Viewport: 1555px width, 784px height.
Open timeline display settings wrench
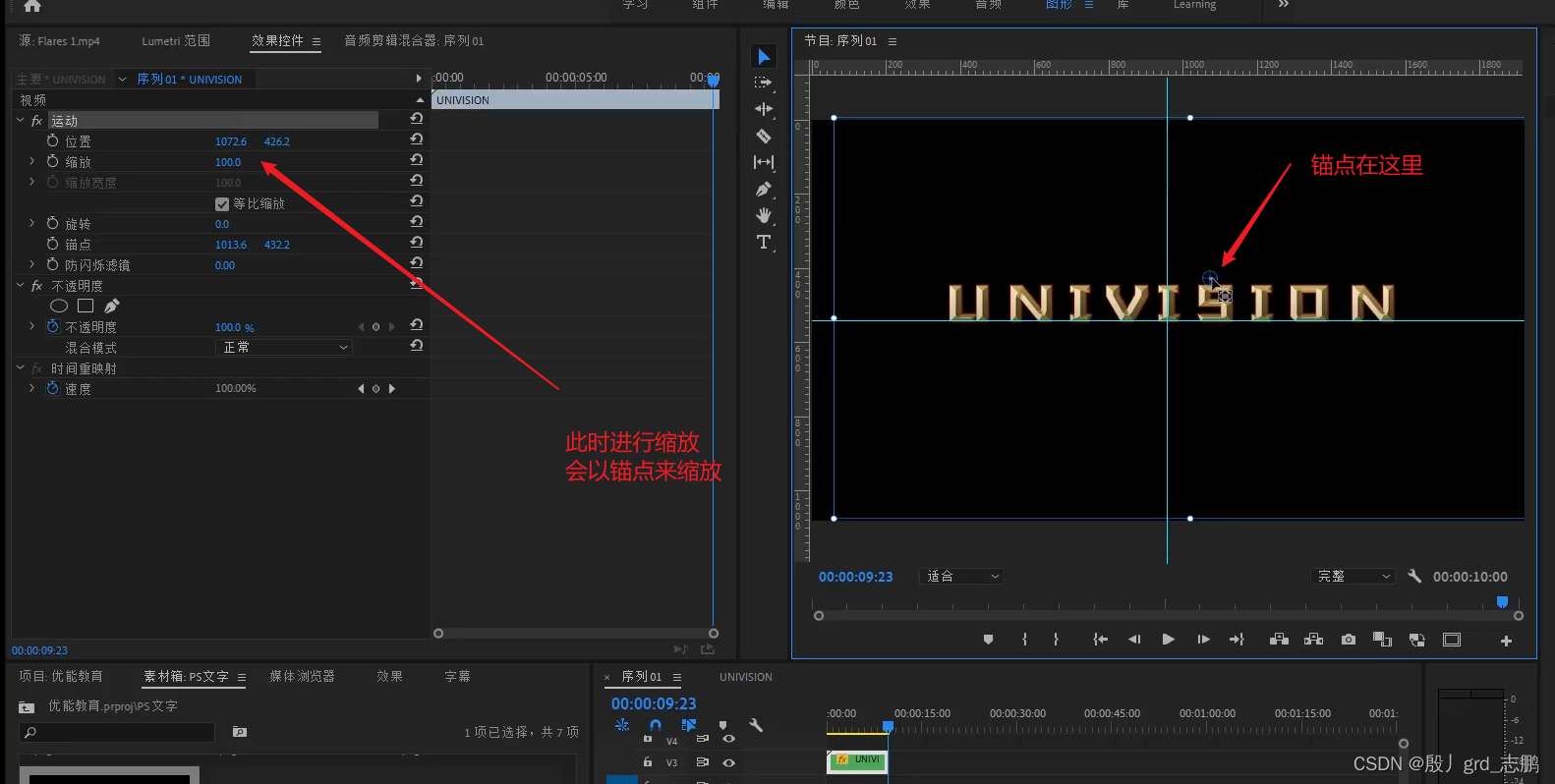point(756,726)
